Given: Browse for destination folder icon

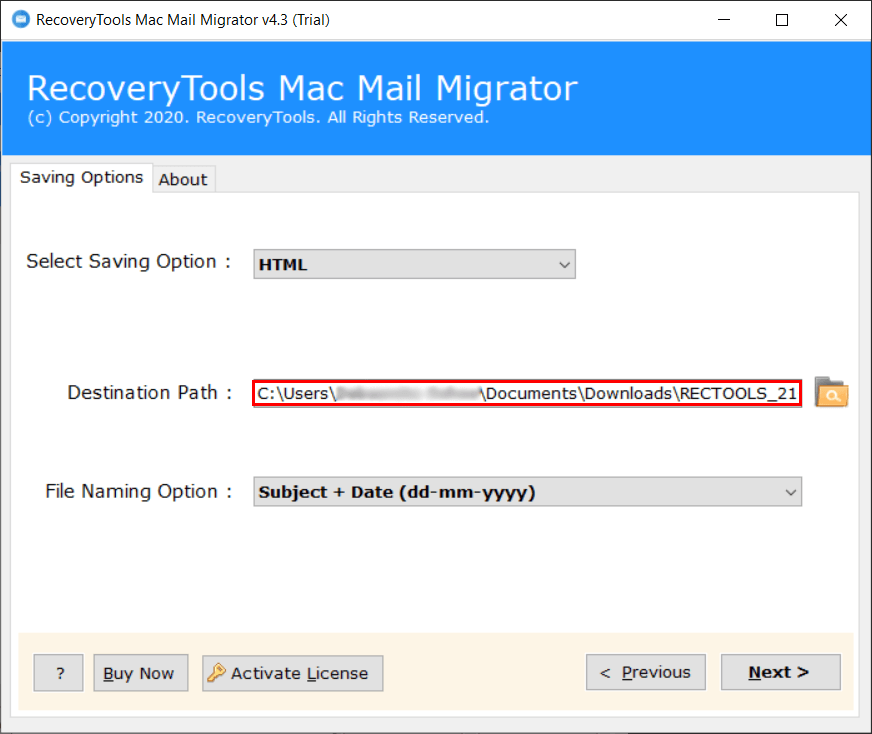Looking at the screenshot, I should [831, 393].
